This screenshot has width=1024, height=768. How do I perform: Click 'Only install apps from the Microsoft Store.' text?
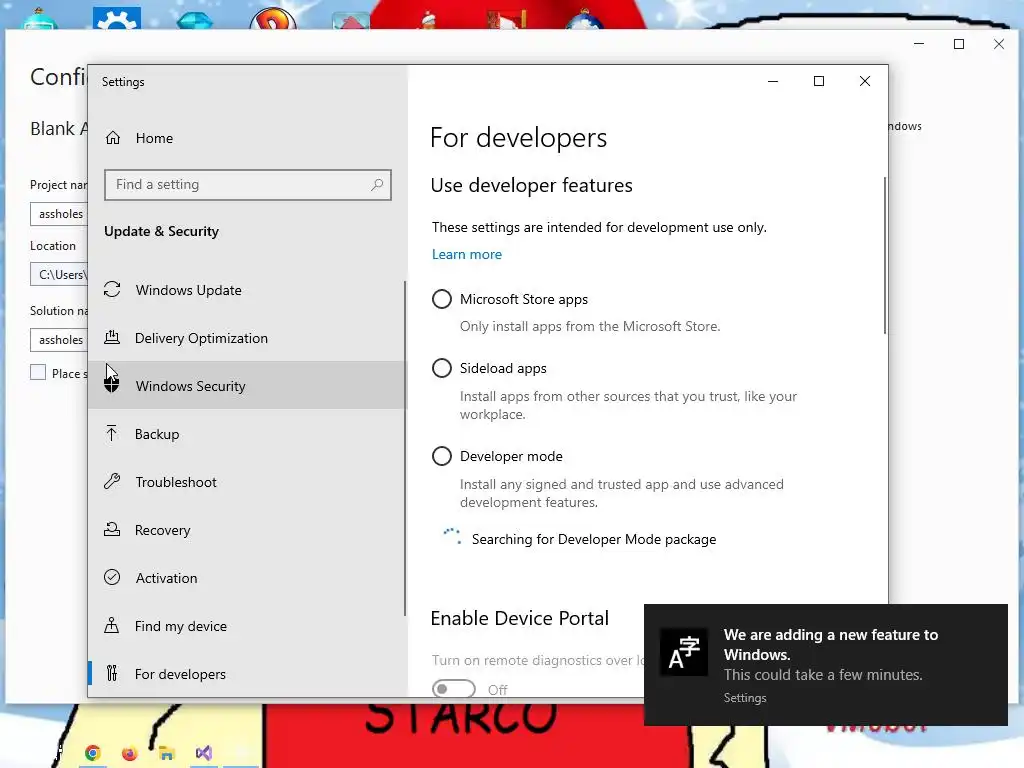[x=590, y=327]
